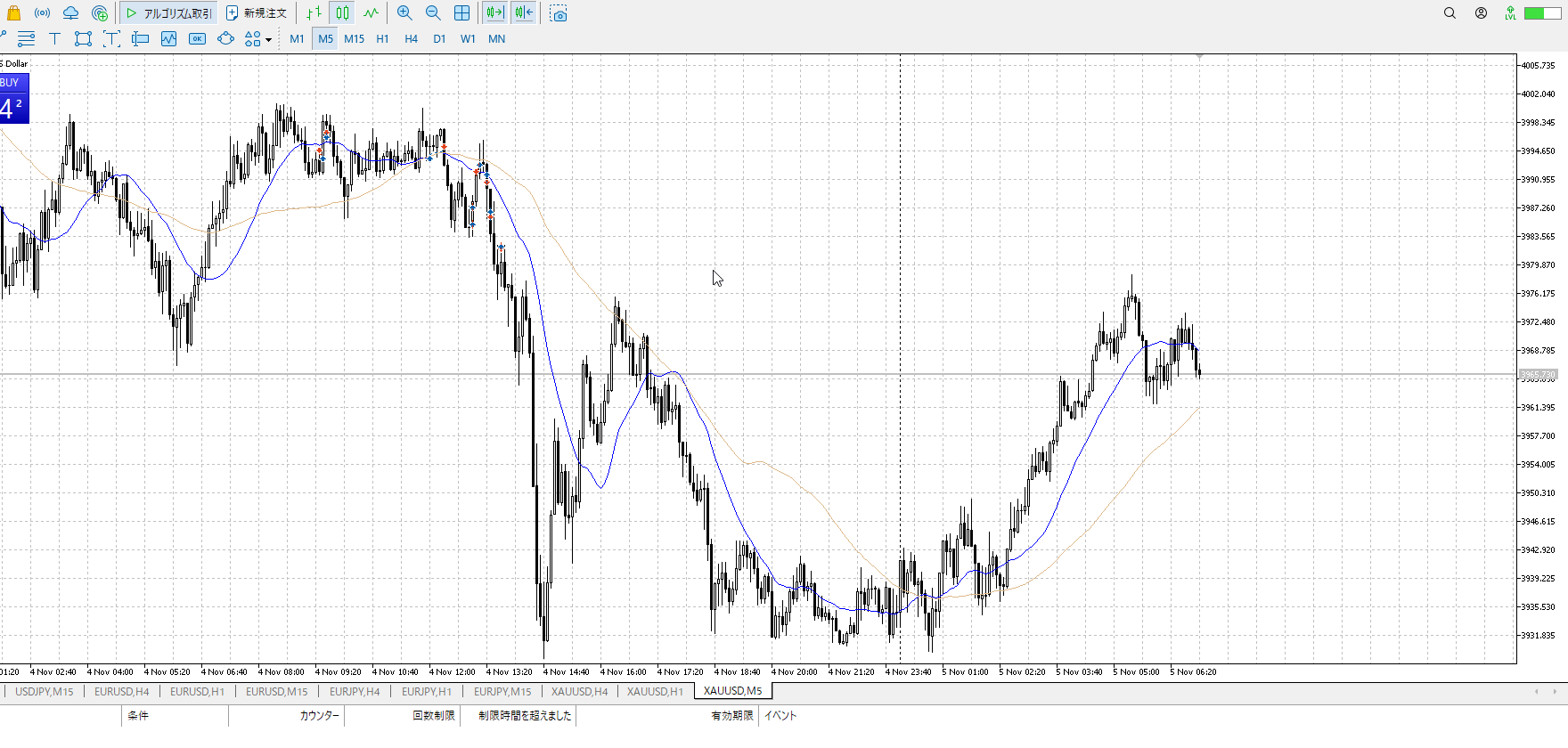
Task: Click the zoom out magnifier icon
Action: point(433,13)
